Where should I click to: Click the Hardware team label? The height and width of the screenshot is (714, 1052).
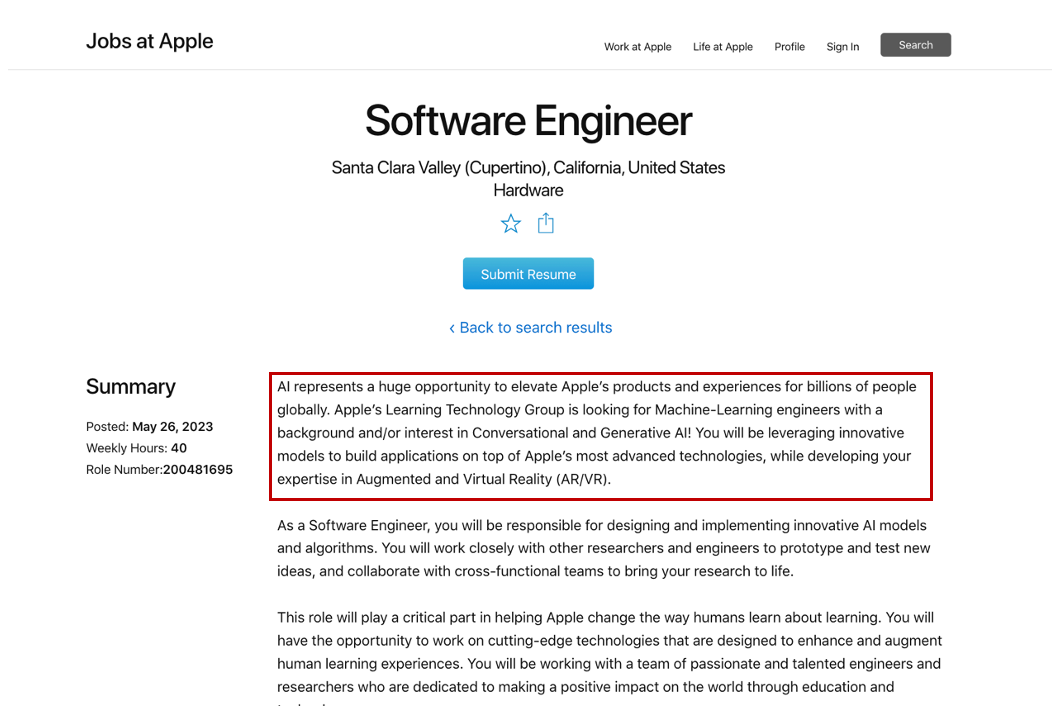[x=528, y=190]
